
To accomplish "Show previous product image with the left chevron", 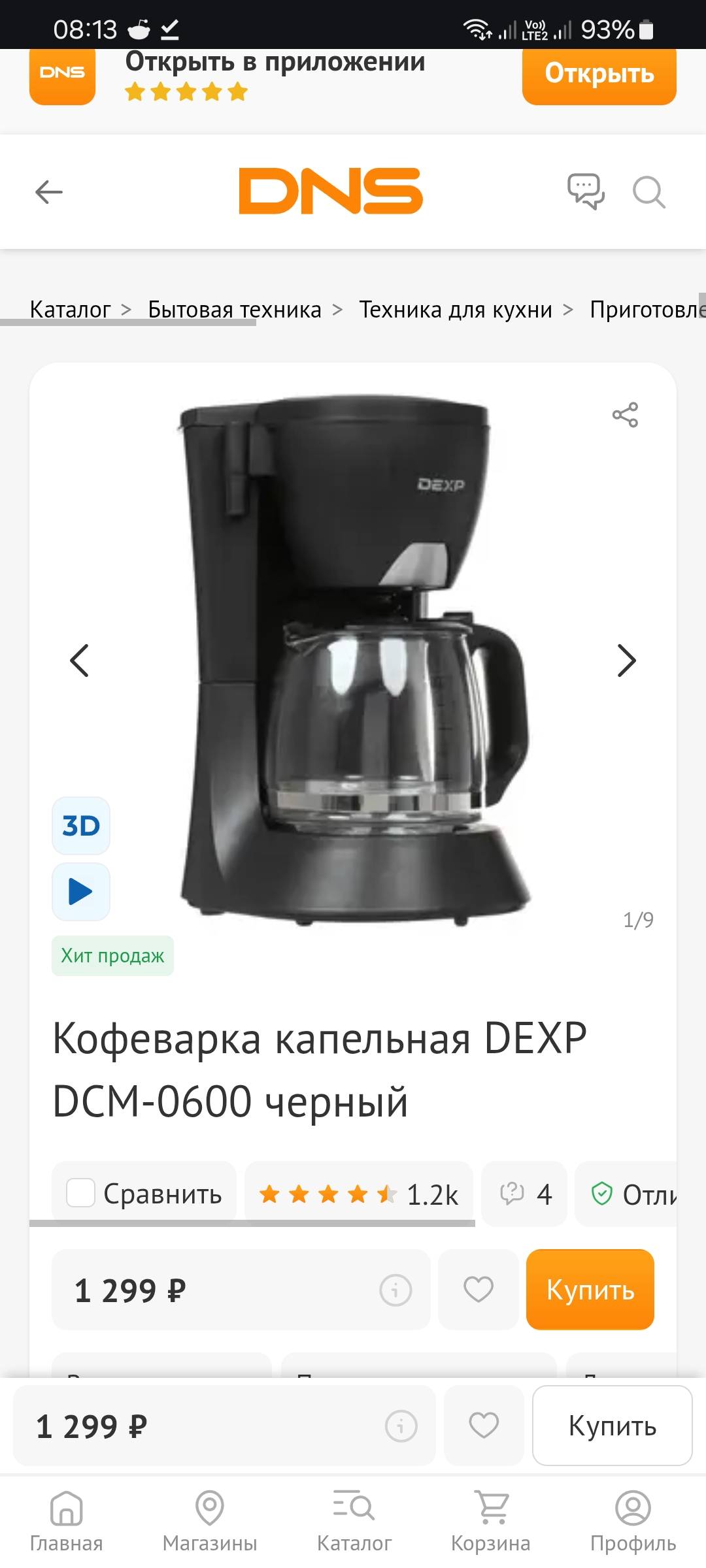I will pyautogui.click(x=80, y=661).
